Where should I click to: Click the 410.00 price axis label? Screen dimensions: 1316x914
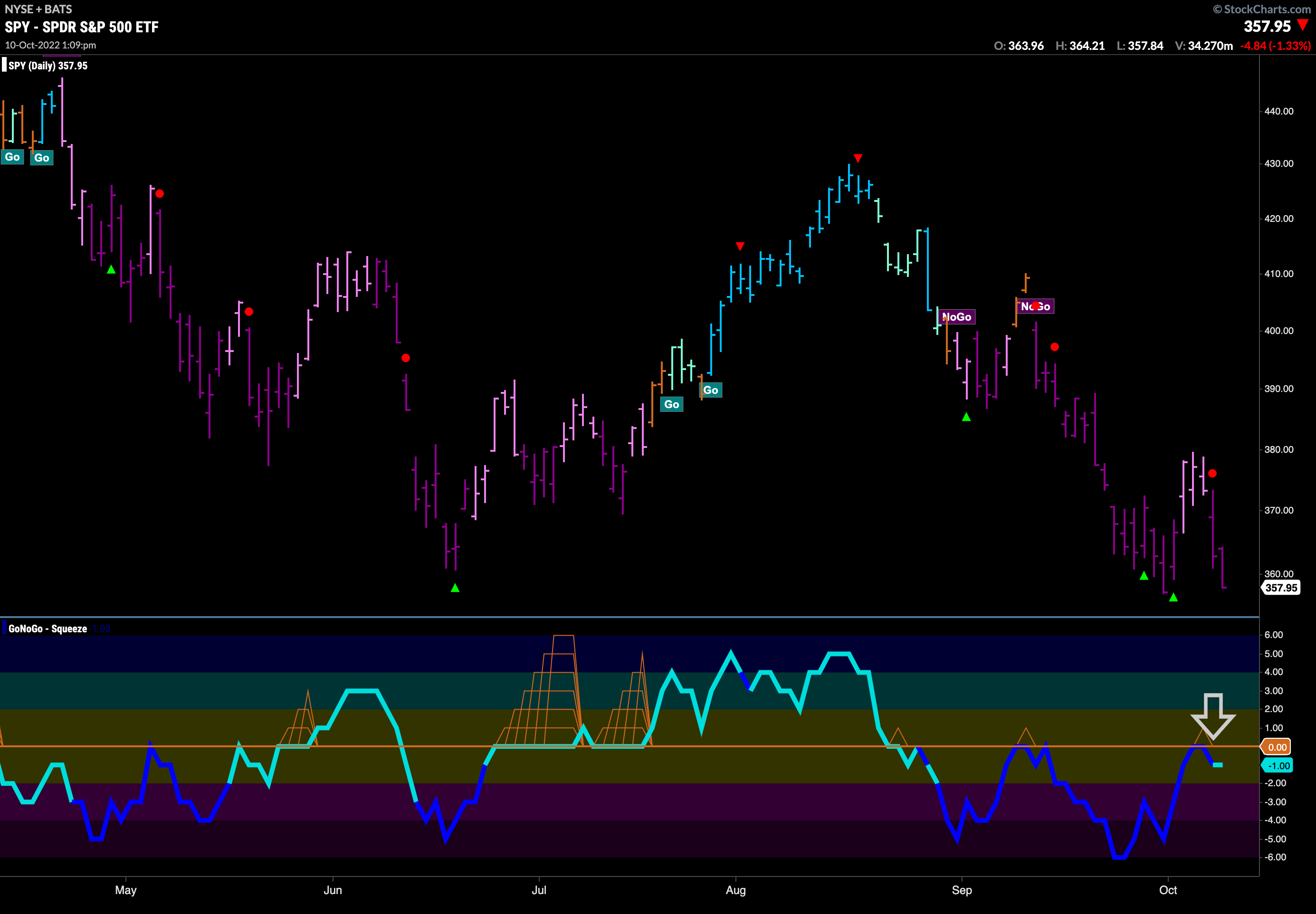tap(1279, 273)
